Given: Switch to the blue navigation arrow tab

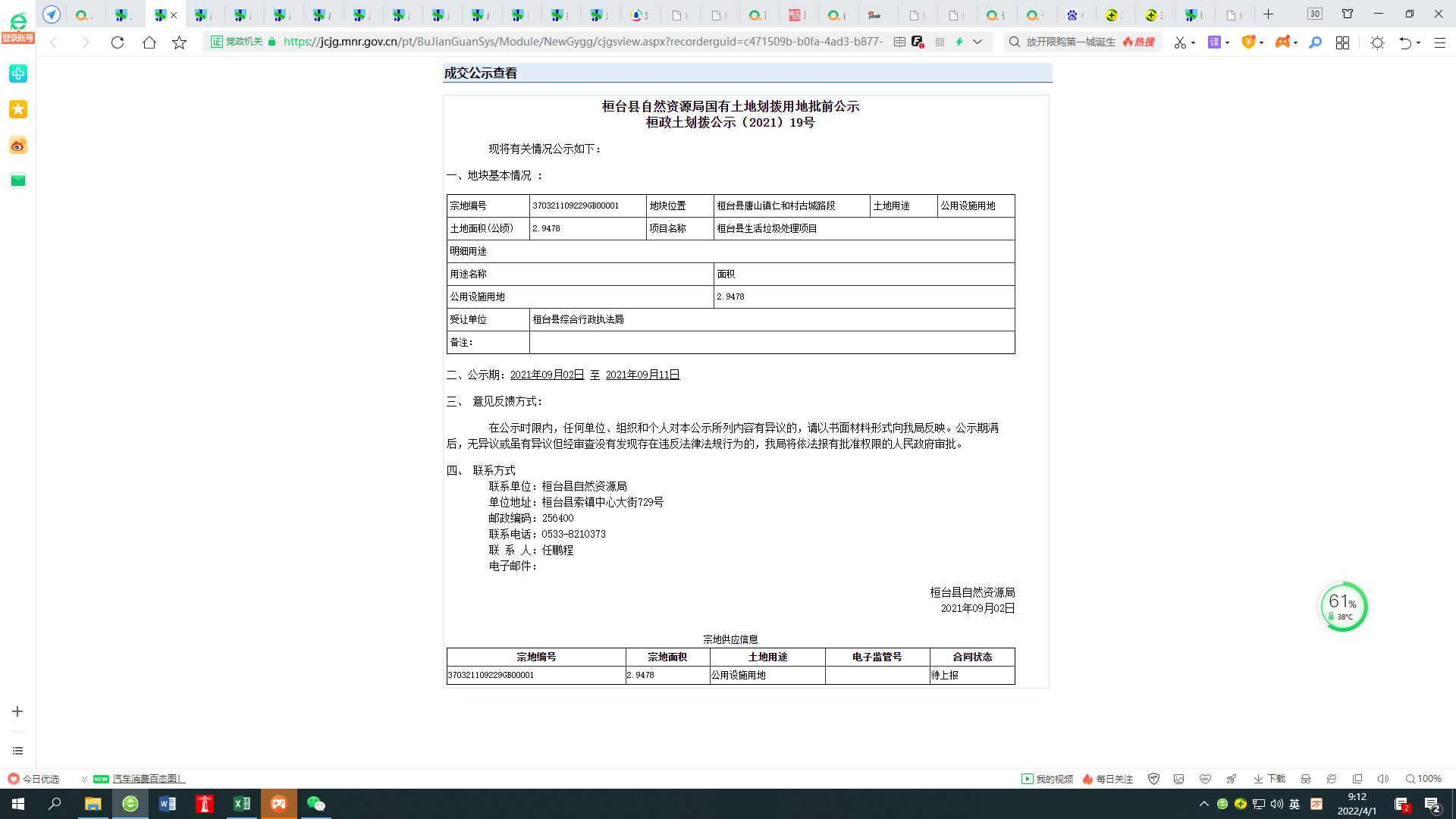Looking at the screenshot, I should [x=52, y=14].
